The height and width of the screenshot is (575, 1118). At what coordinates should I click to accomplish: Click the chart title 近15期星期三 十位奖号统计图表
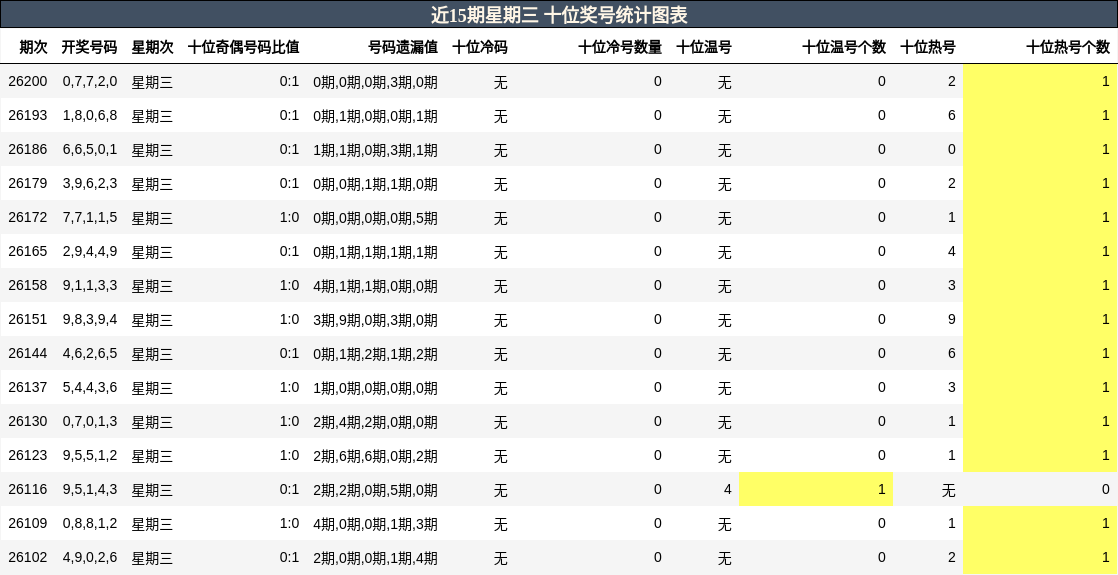pos(559,14)
